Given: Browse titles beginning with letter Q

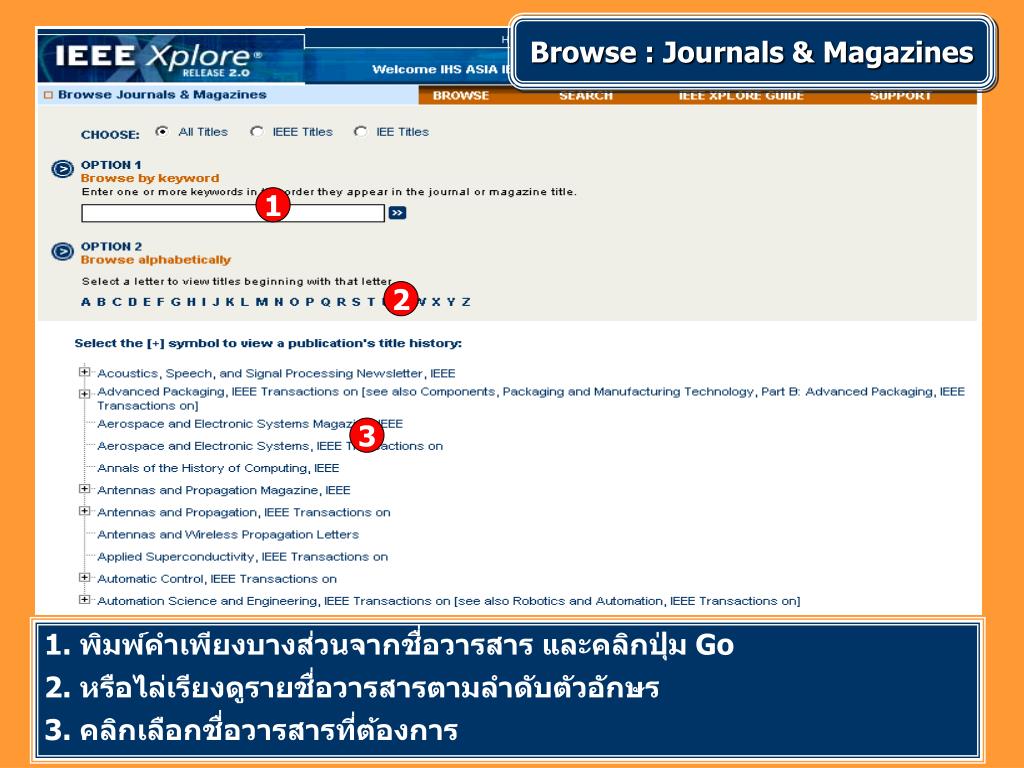Looking at the screenshot, I should click(325, 302).
